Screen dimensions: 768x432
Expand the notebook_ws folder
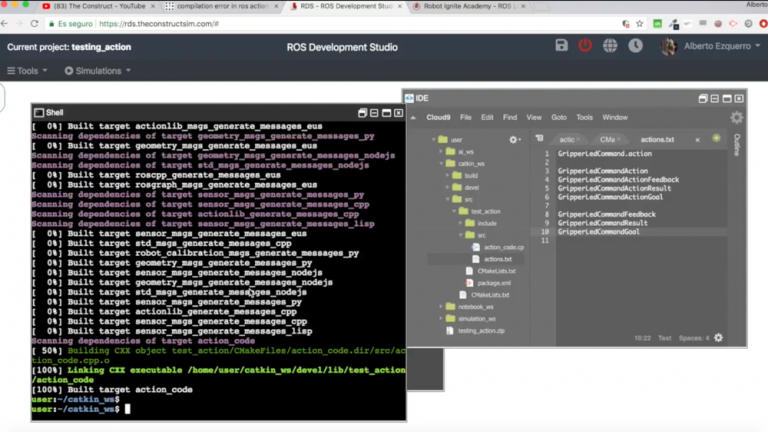441,307
